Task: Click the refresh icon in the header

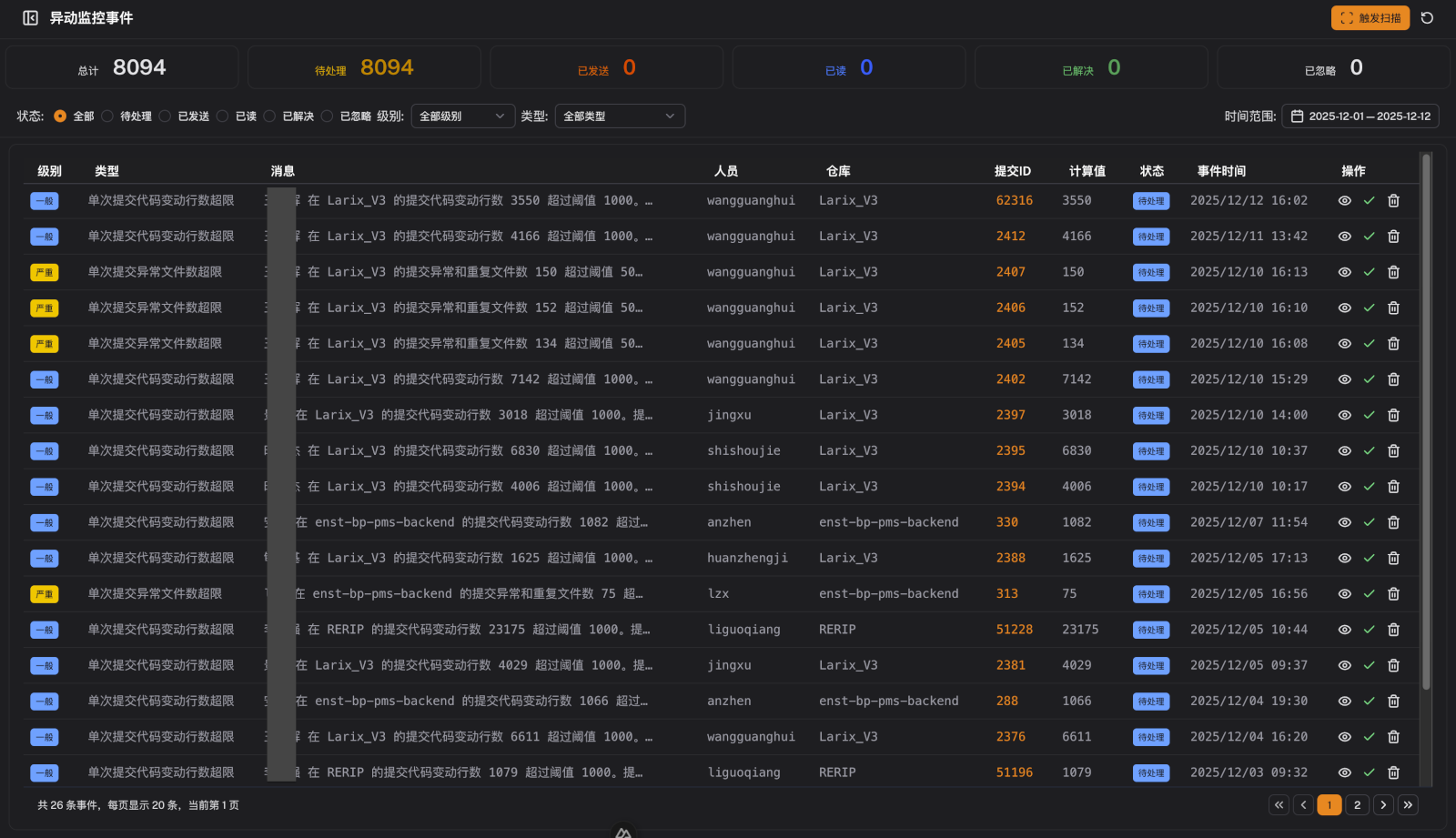Action: [1427, 18]
